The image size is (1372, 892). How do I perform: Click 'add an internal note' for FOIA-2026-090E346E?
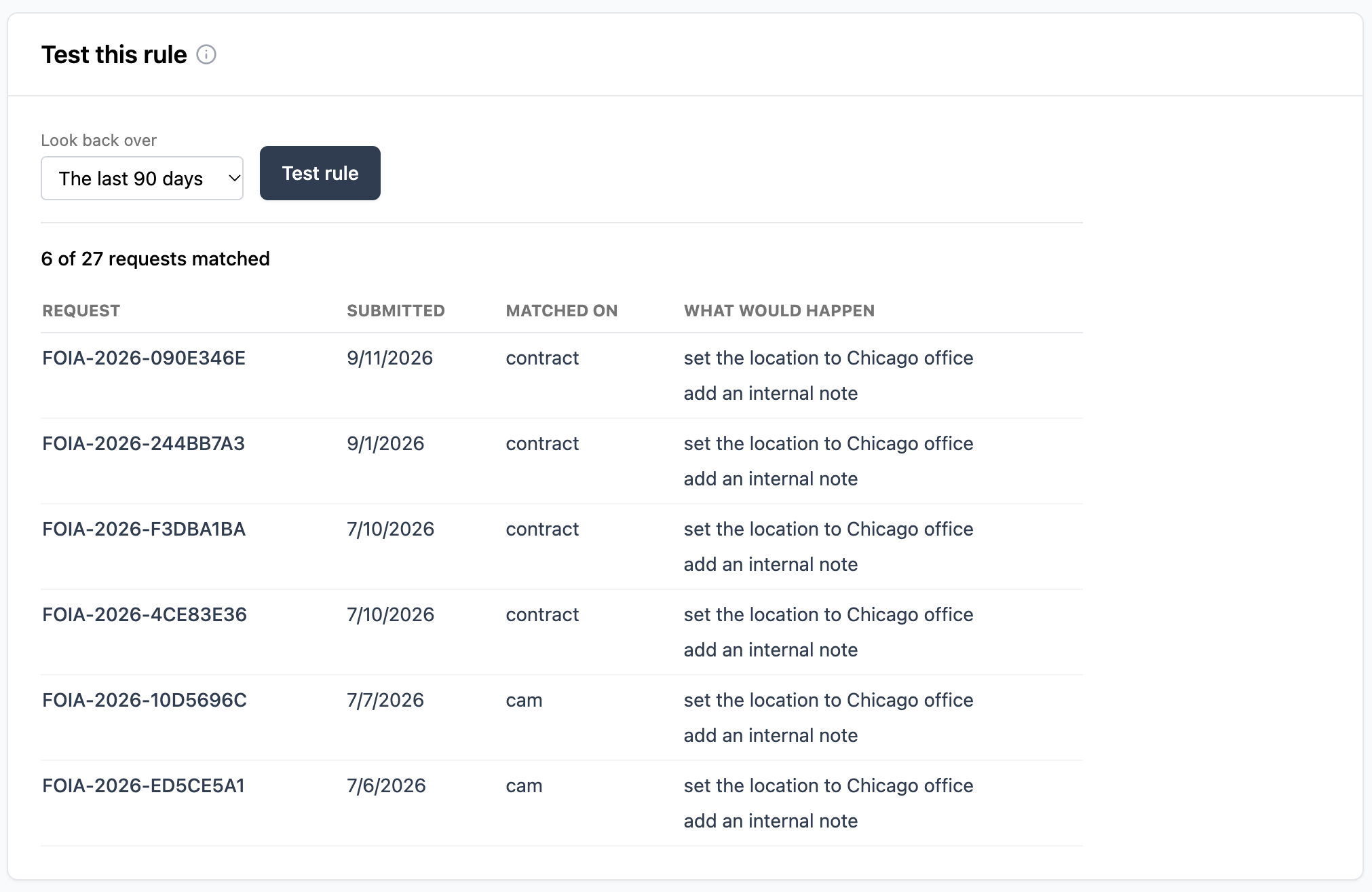771,393
